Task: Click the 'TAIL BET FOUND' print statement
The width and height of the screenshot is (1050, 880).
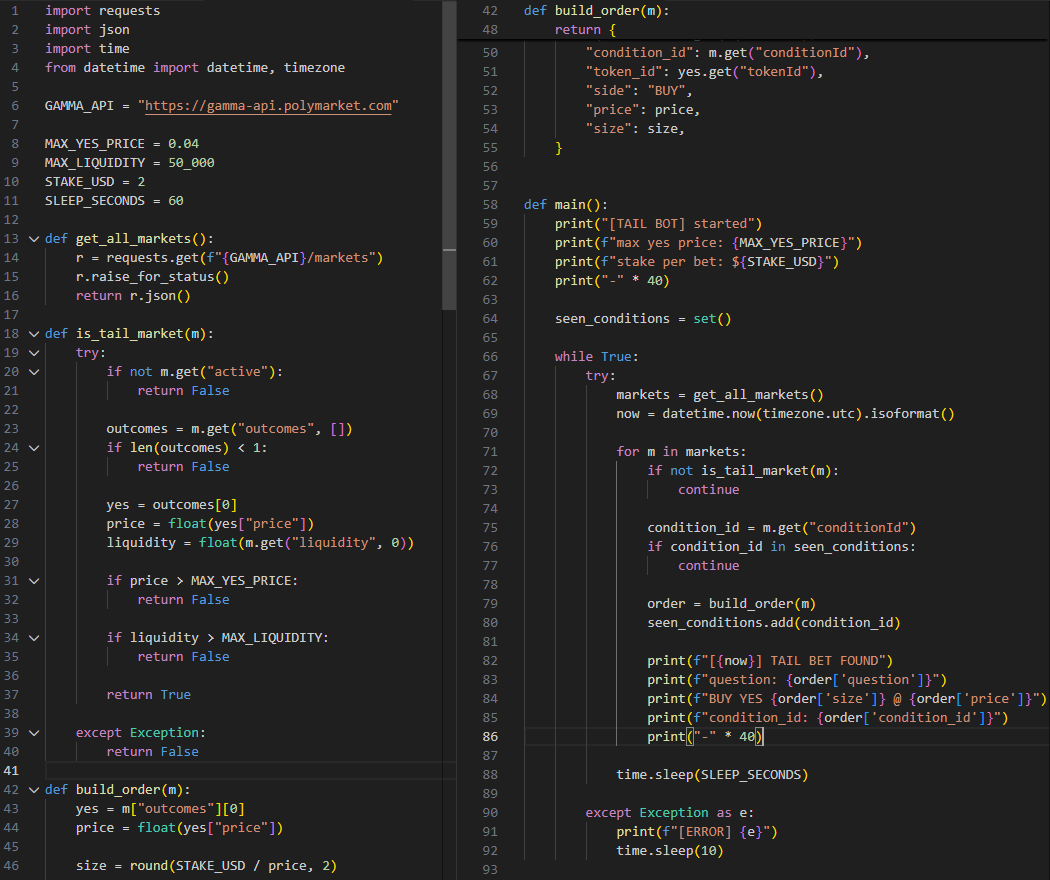Action: coord(770,661)
